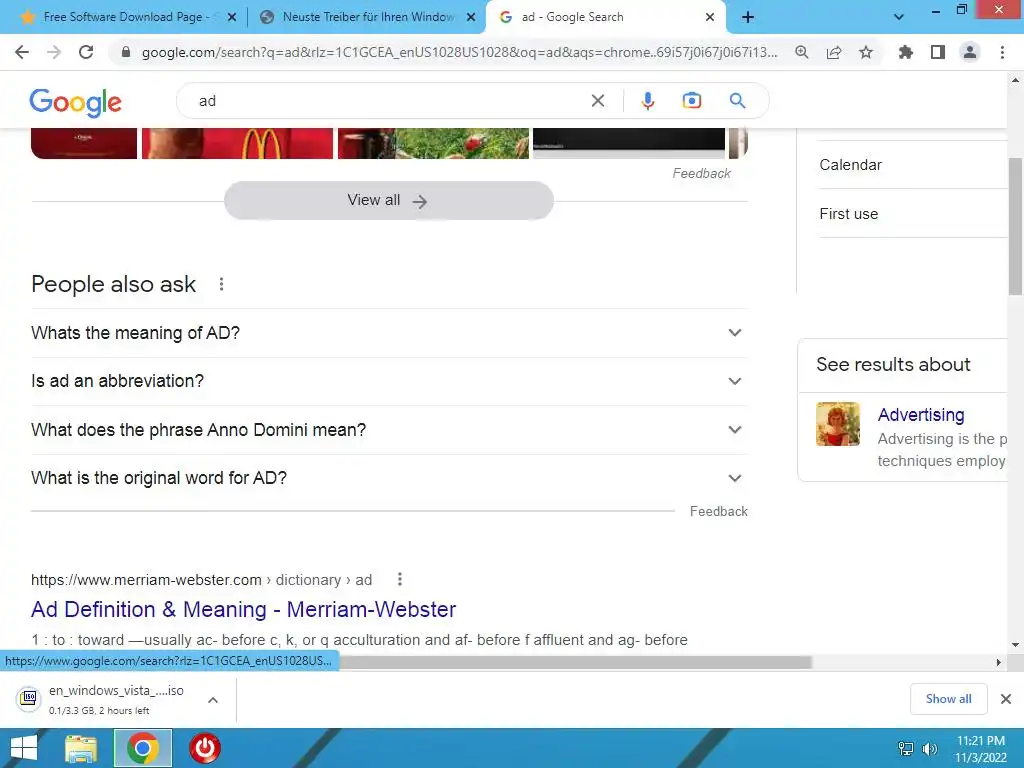Reload the current page
Image resolution: width=1024 pixels, height=768 pixels.
pyautogui.click(x=86, y=52)
